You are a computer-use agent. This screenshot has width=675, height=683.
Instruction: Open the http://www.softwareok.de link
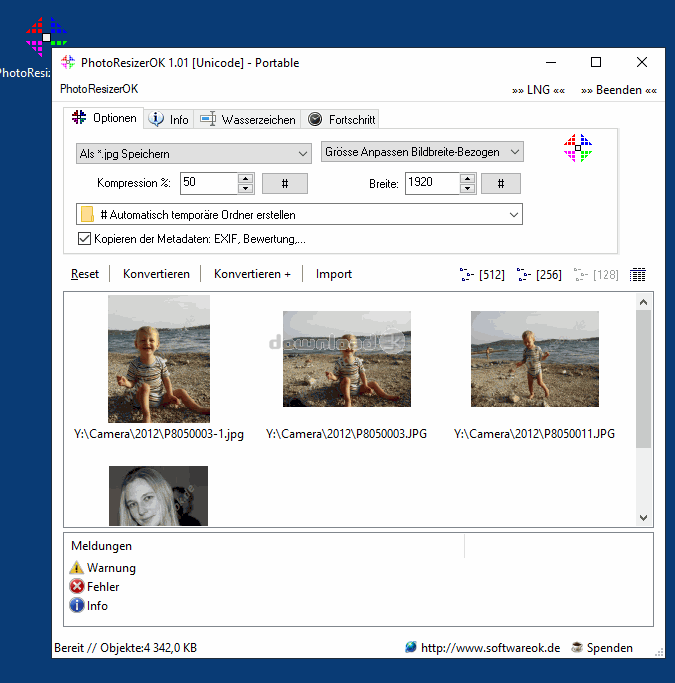tap(490, 648)
